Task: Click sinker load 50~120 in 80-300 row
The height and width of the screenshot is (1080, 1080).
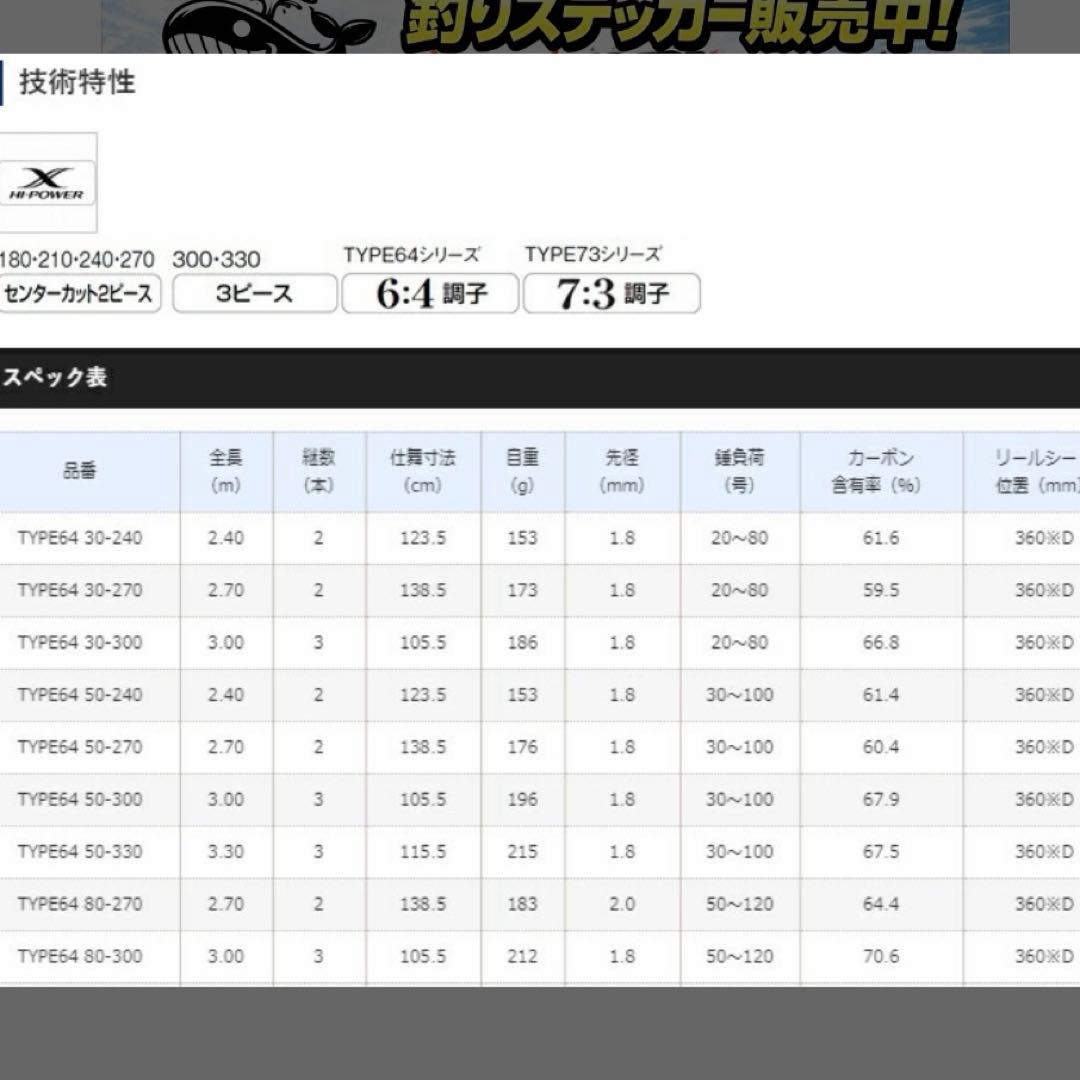Action: coord(739,957)
